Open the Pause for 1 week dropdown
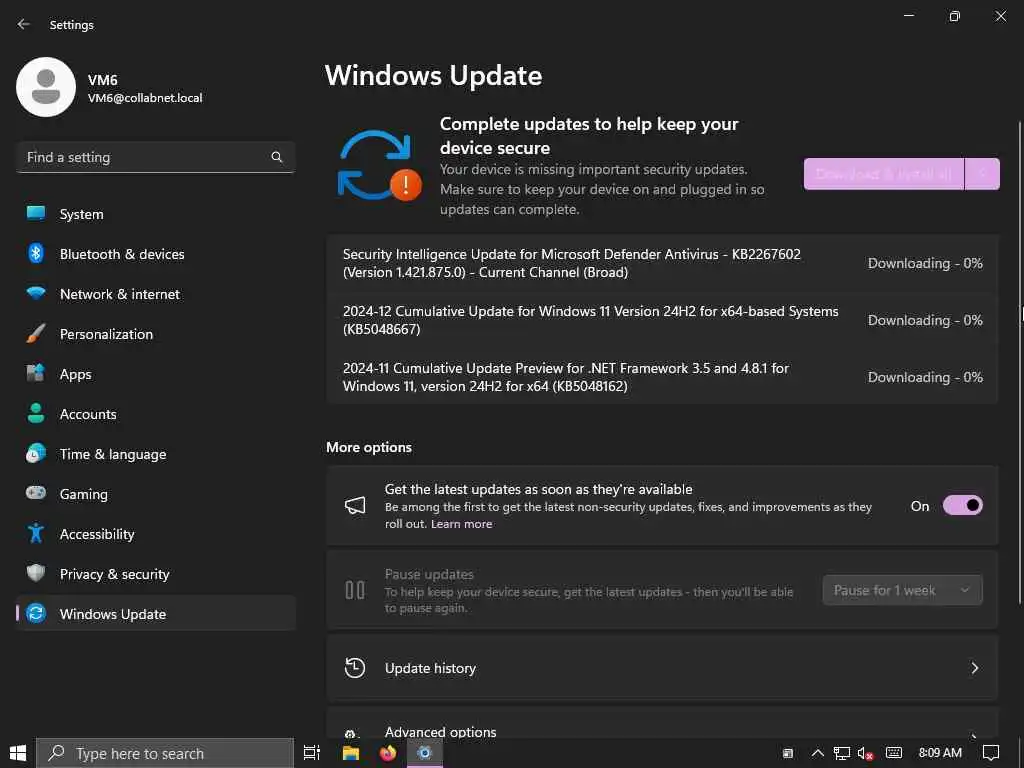The height and width of the screenshot is (768, 1024). (x=903, y=590)
